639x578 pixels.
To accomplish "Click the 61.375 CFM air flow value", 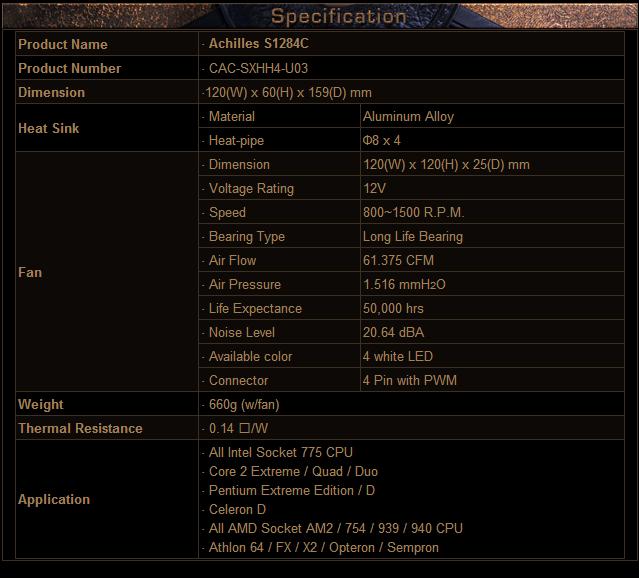I will [398, 260].
